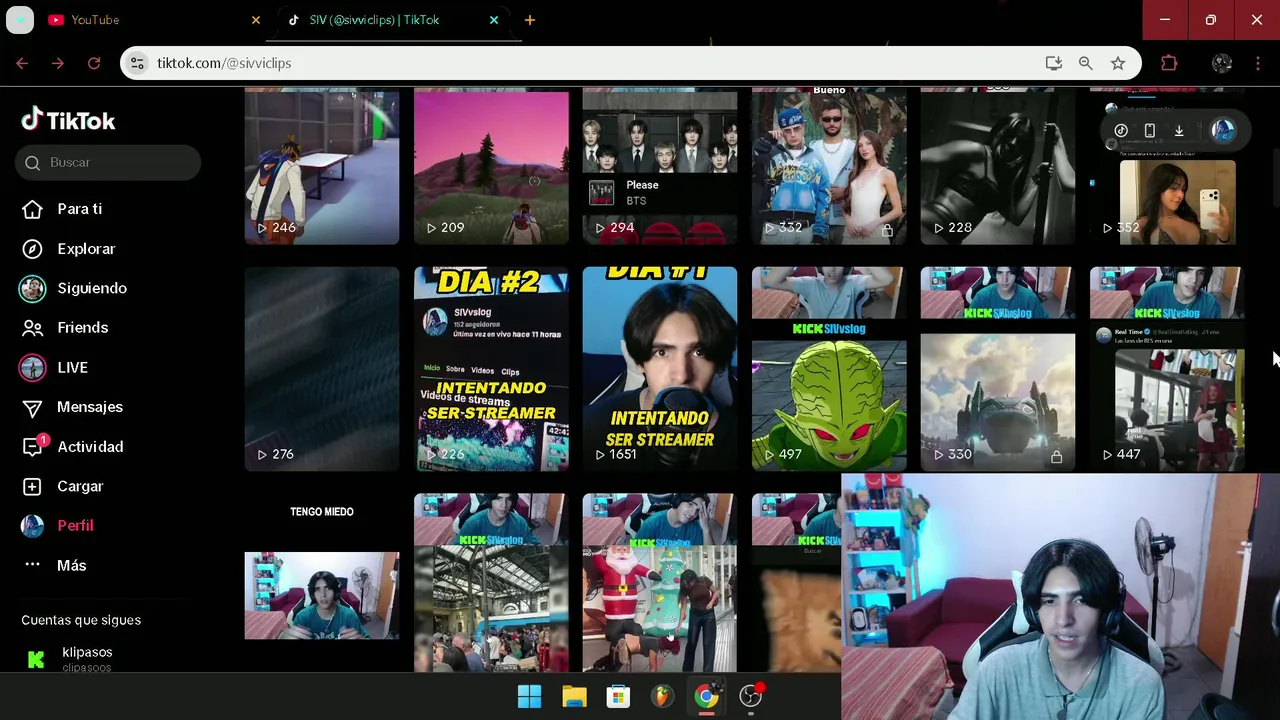Open the video with 209 views

[491, 167]
